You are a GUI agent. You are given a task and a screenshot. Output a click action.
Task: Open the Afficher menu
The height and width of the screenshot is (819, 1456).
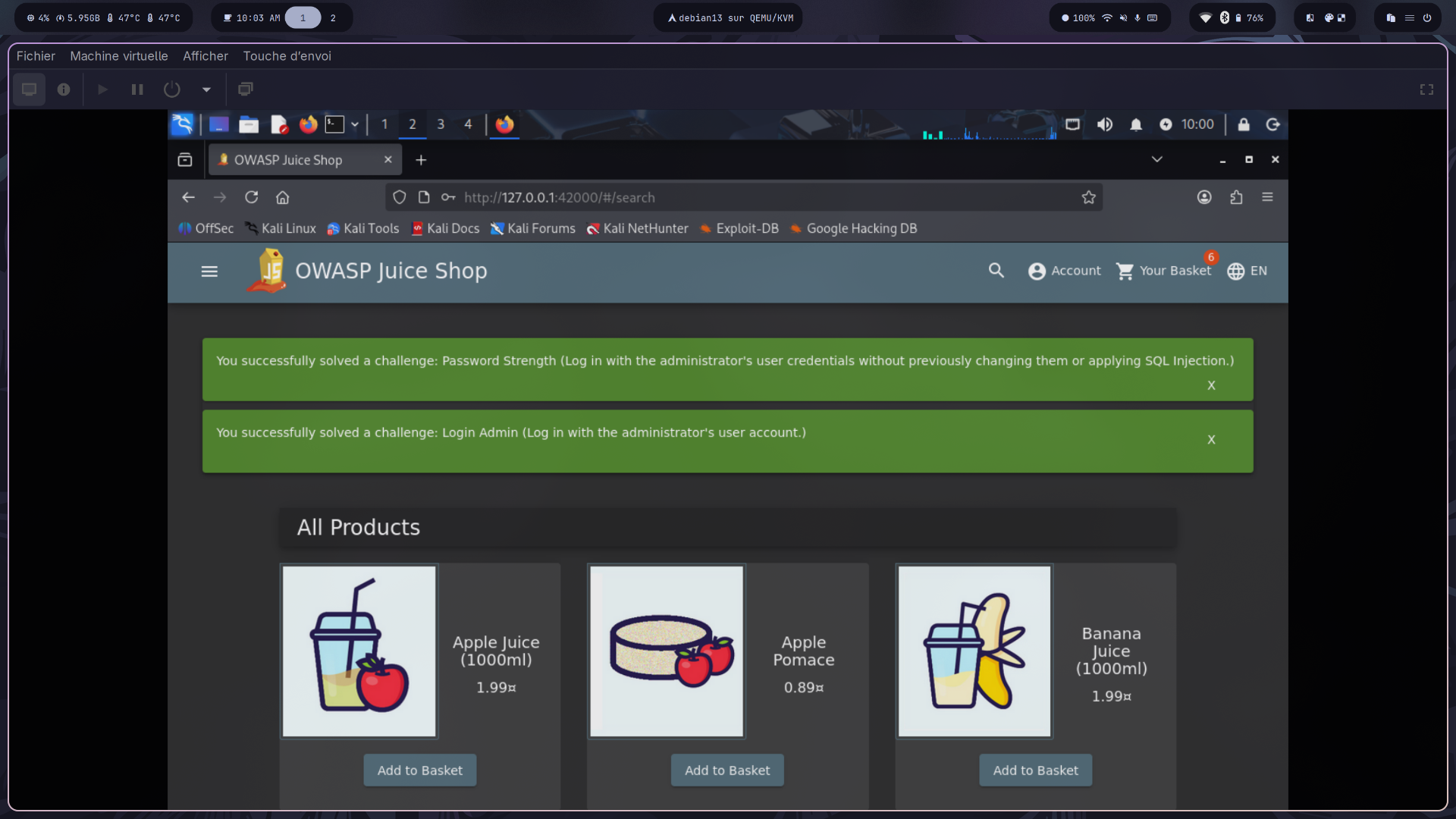point(206,56)
